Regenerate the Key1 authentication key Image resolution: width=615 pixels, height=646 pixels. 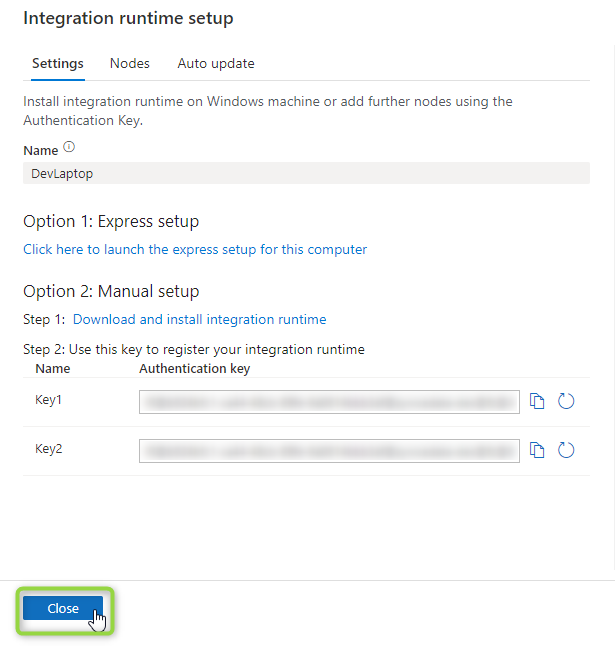pyautogui.click(x=566, y=401)
